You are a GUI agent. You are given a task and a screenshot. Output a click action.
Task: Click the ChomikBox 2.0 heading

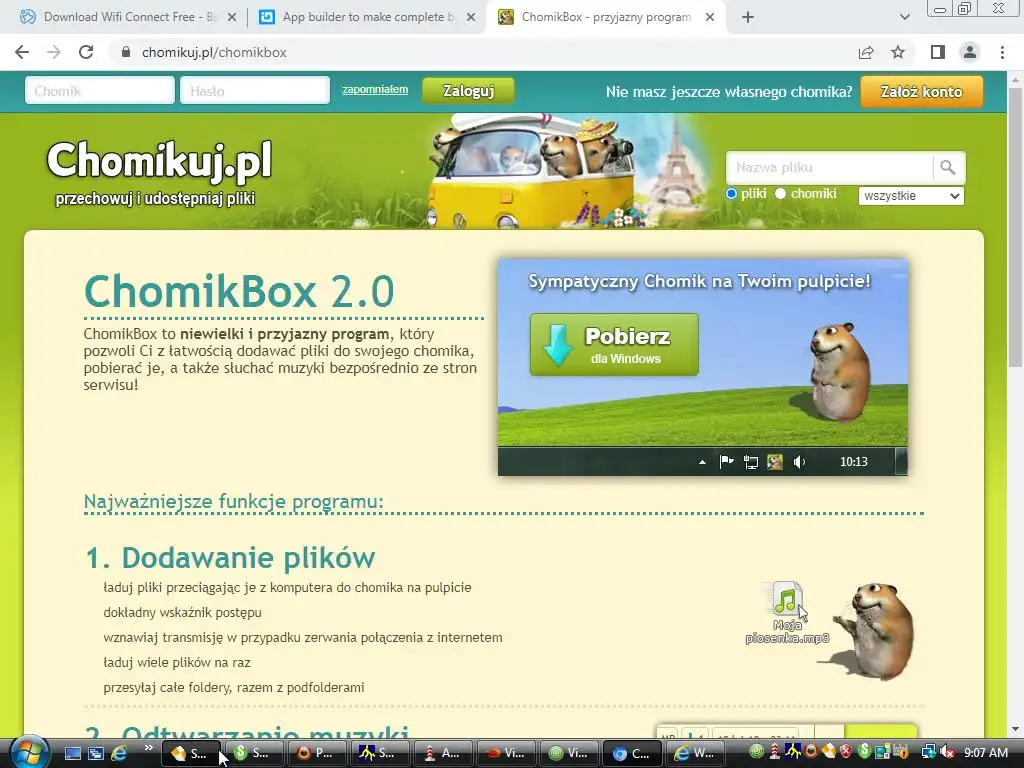point(239,291)
